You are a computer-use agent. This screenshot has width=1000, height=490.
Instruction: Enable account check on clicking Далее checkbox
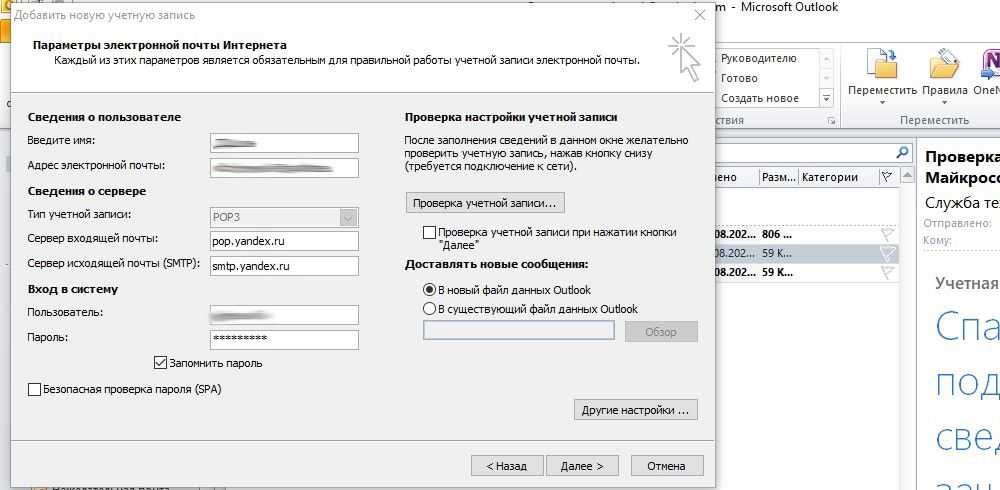(430, 232)
